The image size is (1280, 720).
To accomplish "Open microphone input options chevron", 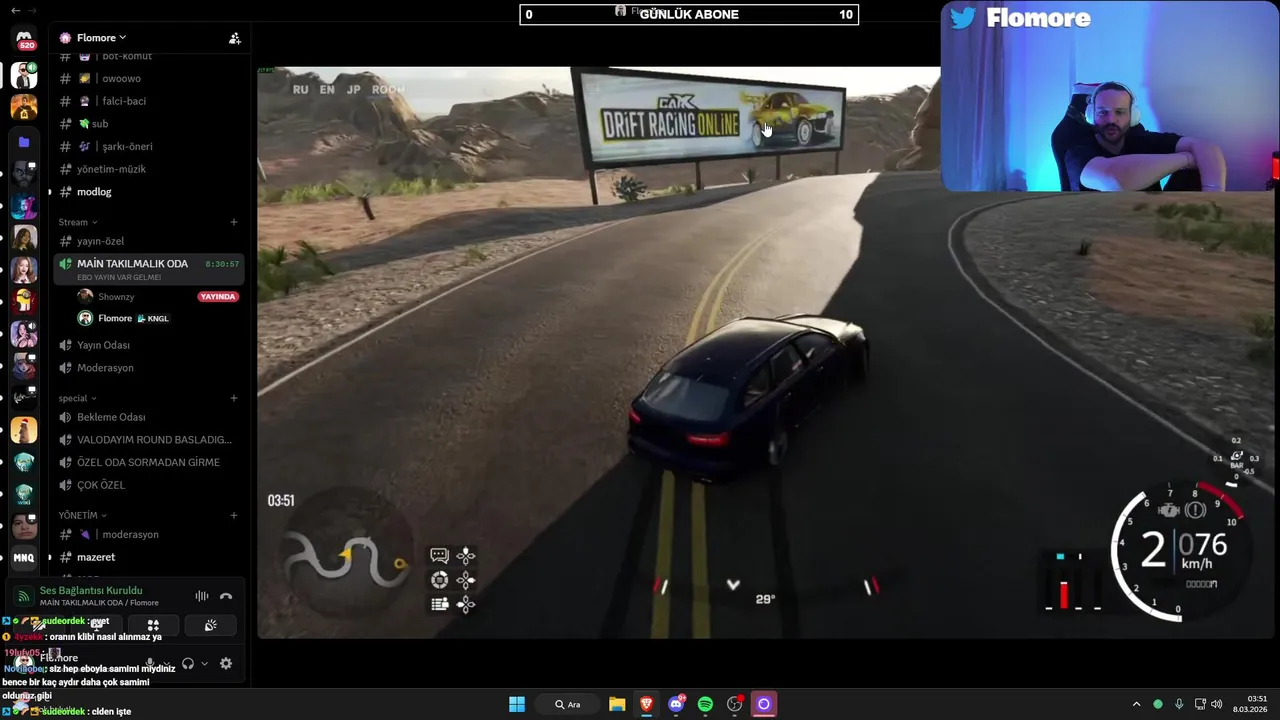I will click(x=166, y=663).
